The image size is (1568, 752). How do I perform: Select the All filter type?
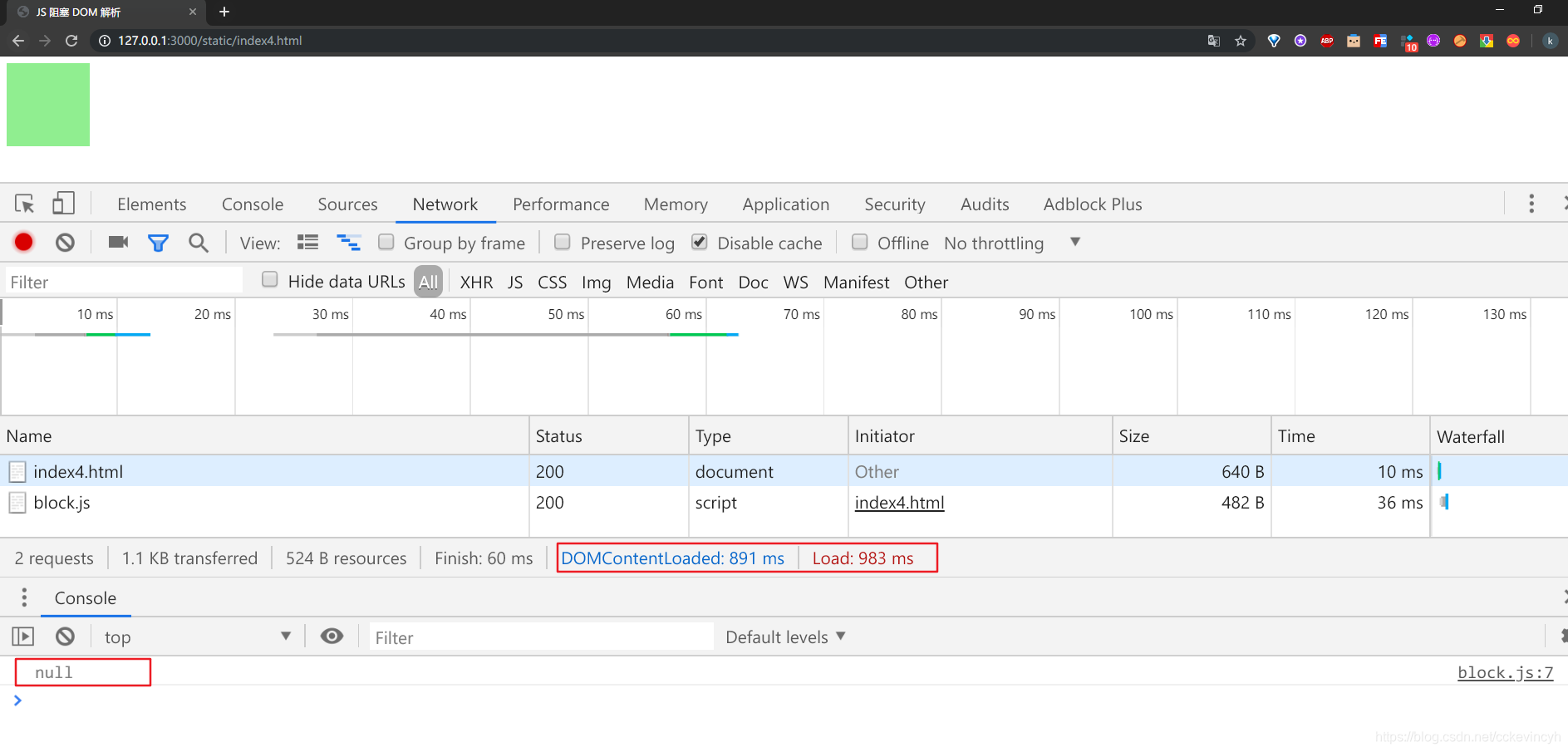pos(428,282)
